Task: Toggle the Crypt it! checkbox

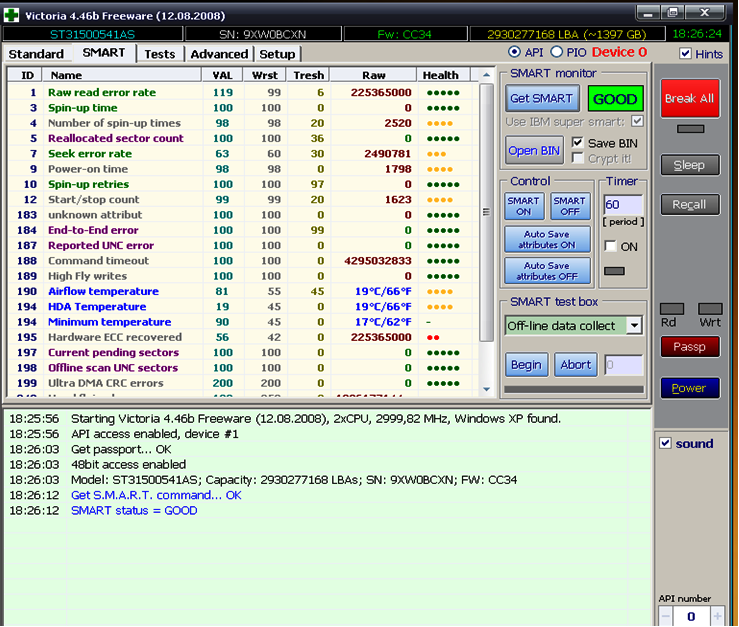Action: click(577, 158)
